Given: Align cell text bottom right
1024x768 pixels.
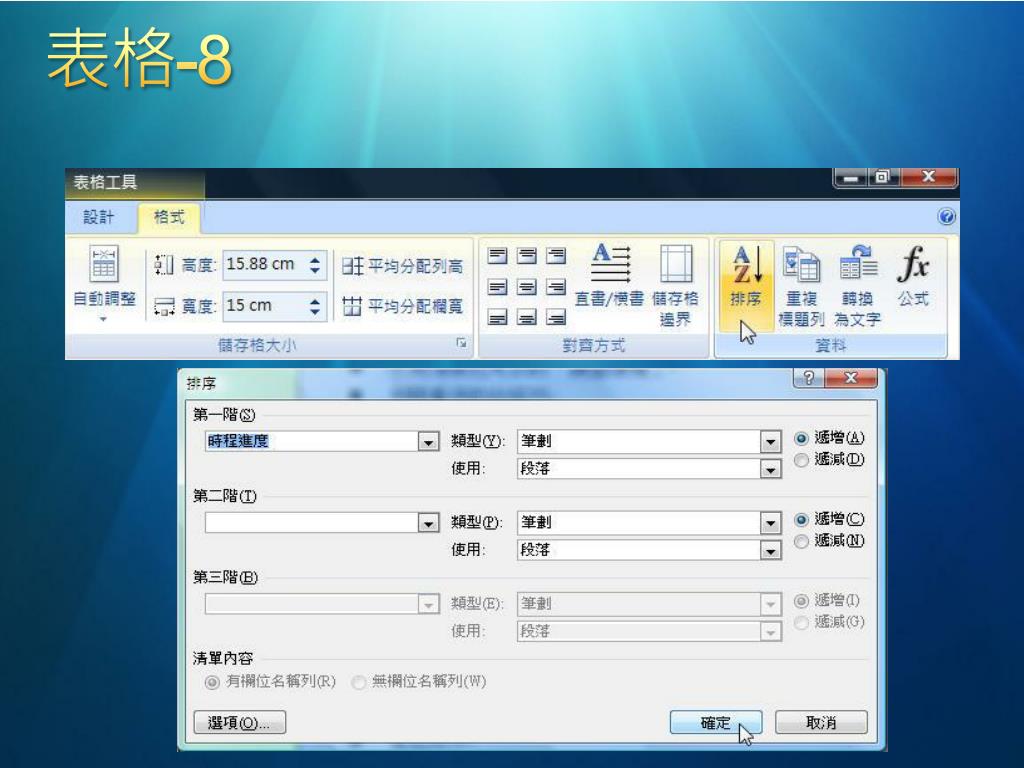Looking at the screenshot, I should [556, 318].
